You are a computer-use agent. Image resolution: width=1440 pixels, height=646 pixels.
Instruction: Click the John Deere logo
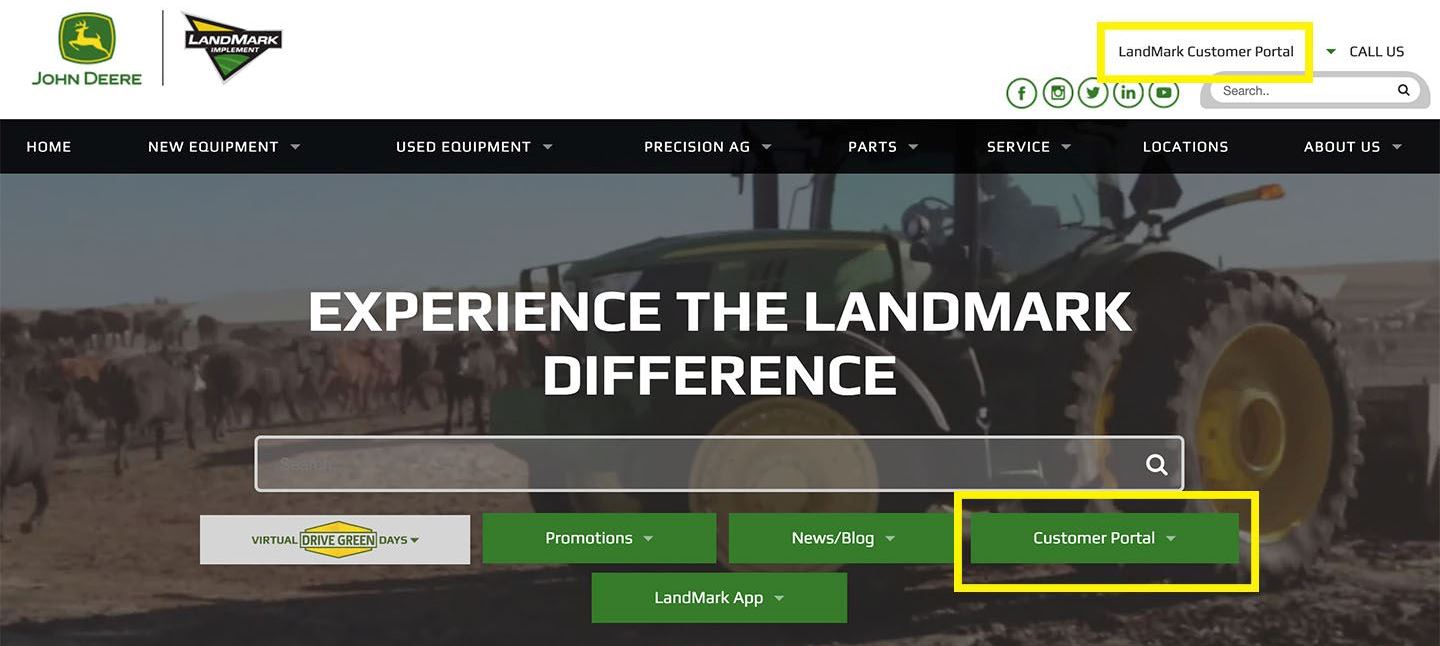click(87, 49)
